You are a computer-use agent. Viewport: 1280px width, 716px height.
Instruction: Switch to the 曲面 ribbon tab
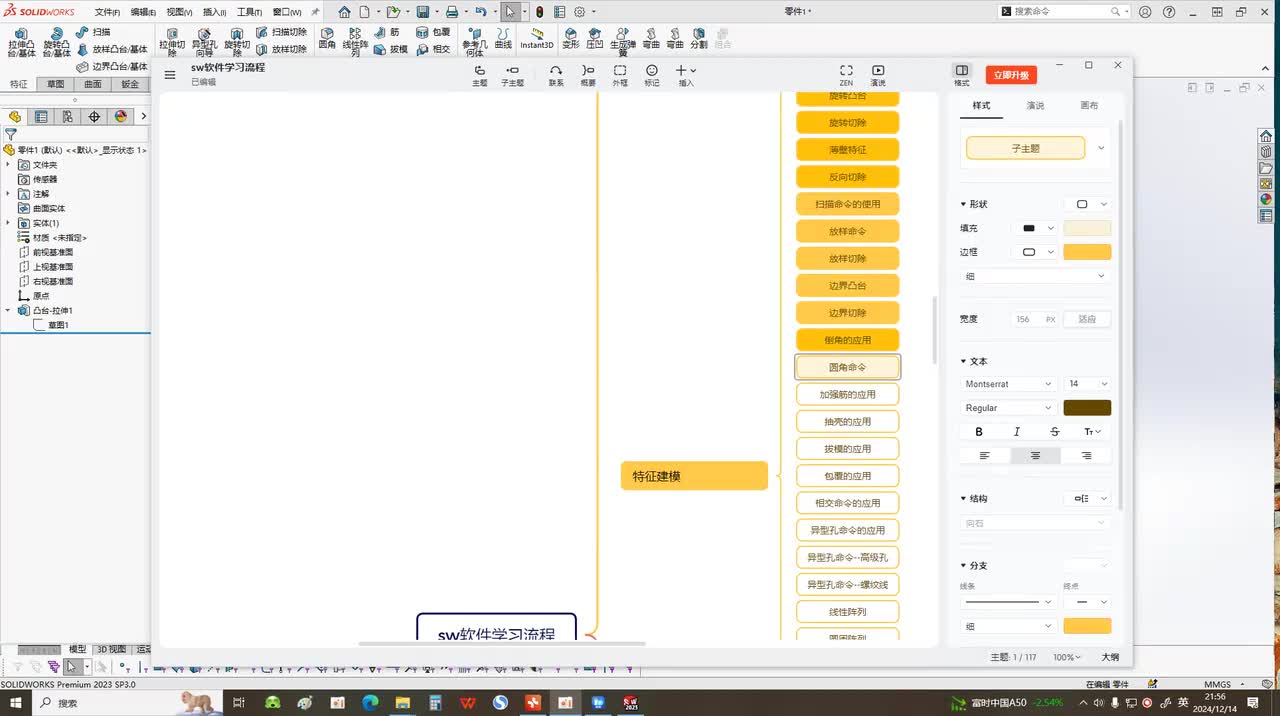93,85
